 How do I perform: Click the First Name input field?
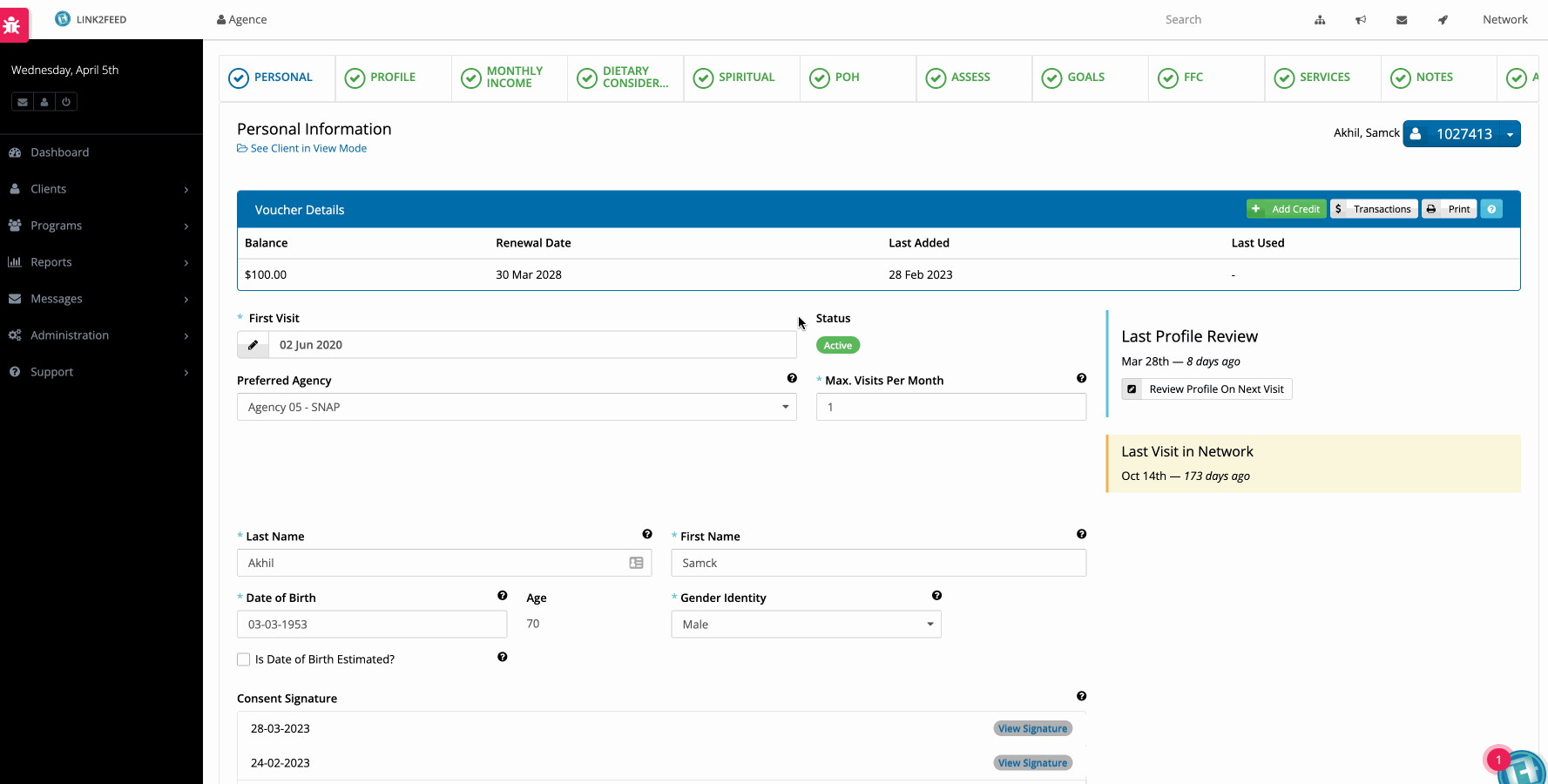point(878,564)
